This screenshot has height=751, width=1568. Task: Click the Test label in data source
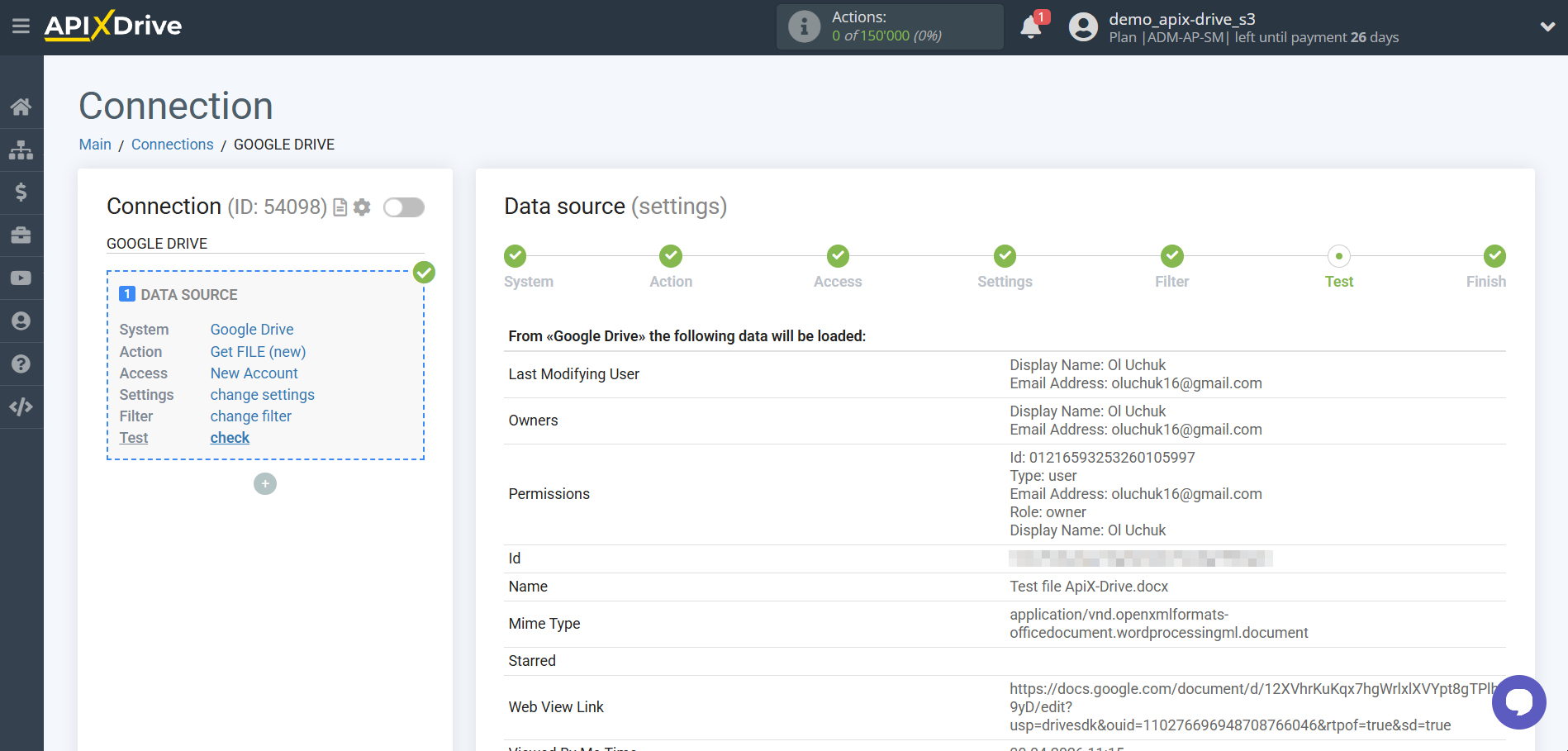click(x=133, y=438)
